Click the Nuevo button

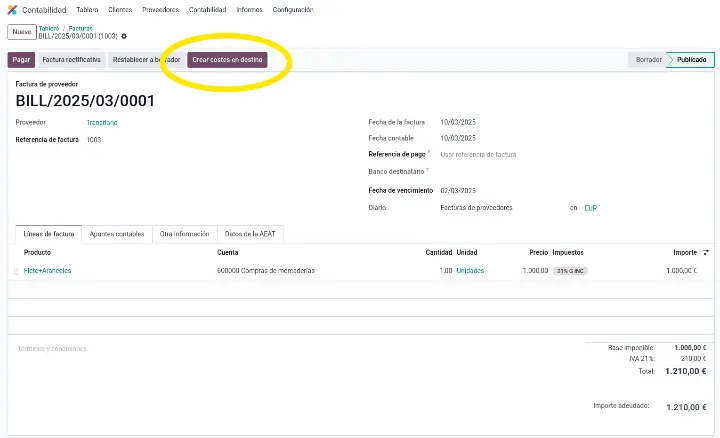tap(22, 32)
